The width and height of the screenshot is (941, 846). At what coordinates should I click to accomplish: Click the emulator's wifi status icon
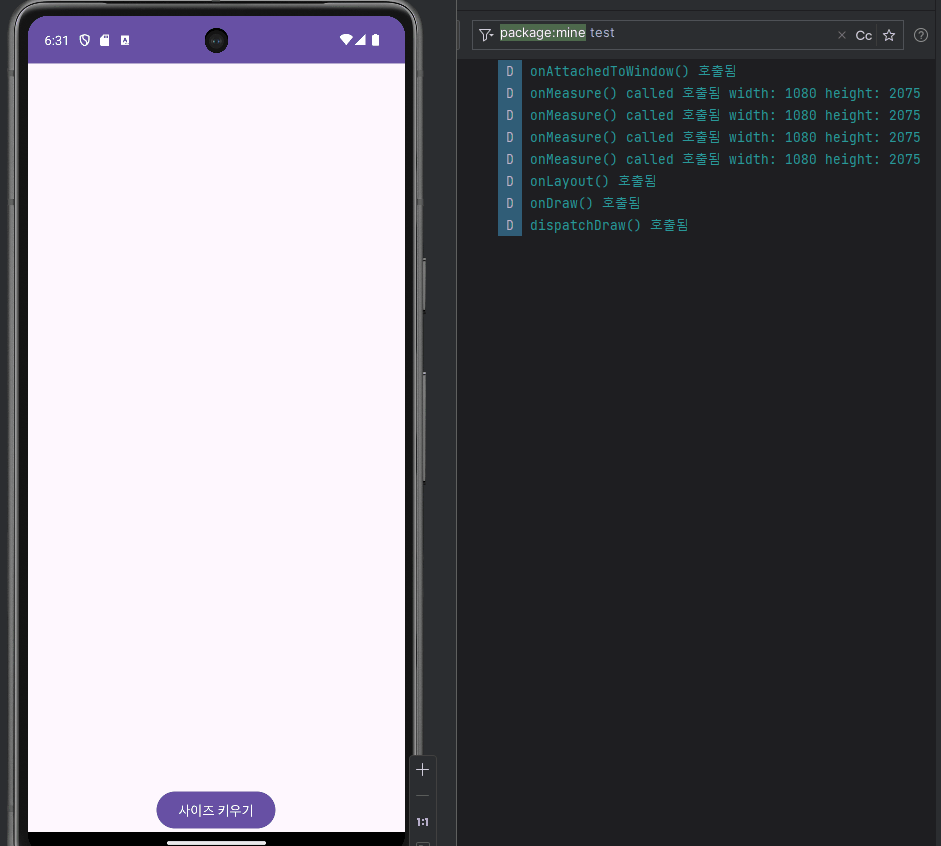coord(346,40)
